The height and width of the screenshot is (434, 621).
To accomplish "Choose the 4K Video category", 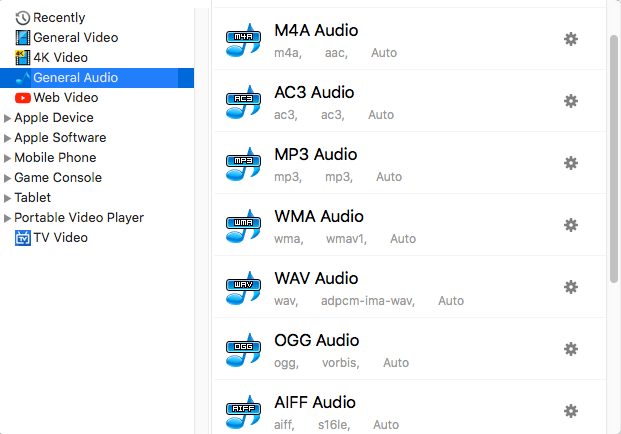I will click(60, 58).
